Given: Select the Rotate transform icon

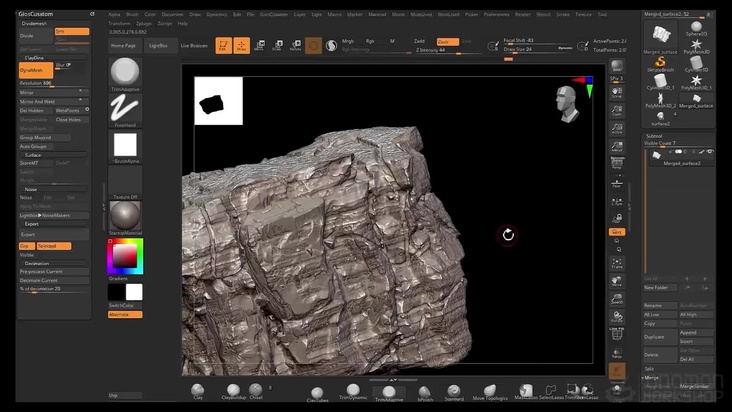Looking at the screenshot, I should coord(296,45).
